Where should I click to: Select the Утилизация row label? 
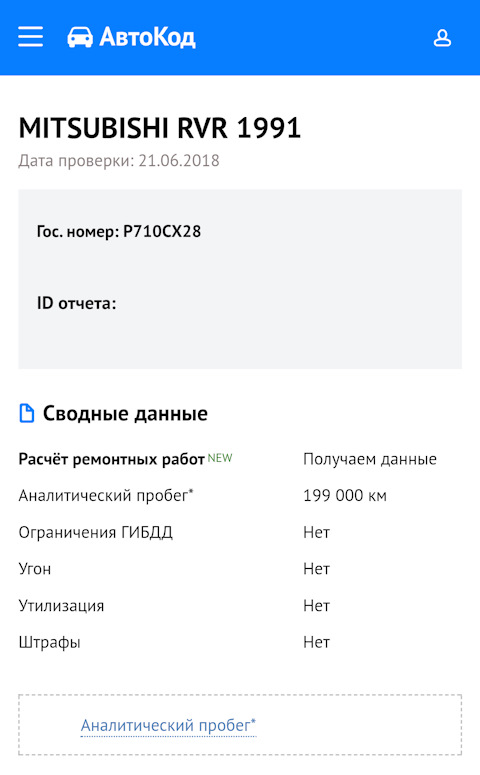click(x=61, y=605)
